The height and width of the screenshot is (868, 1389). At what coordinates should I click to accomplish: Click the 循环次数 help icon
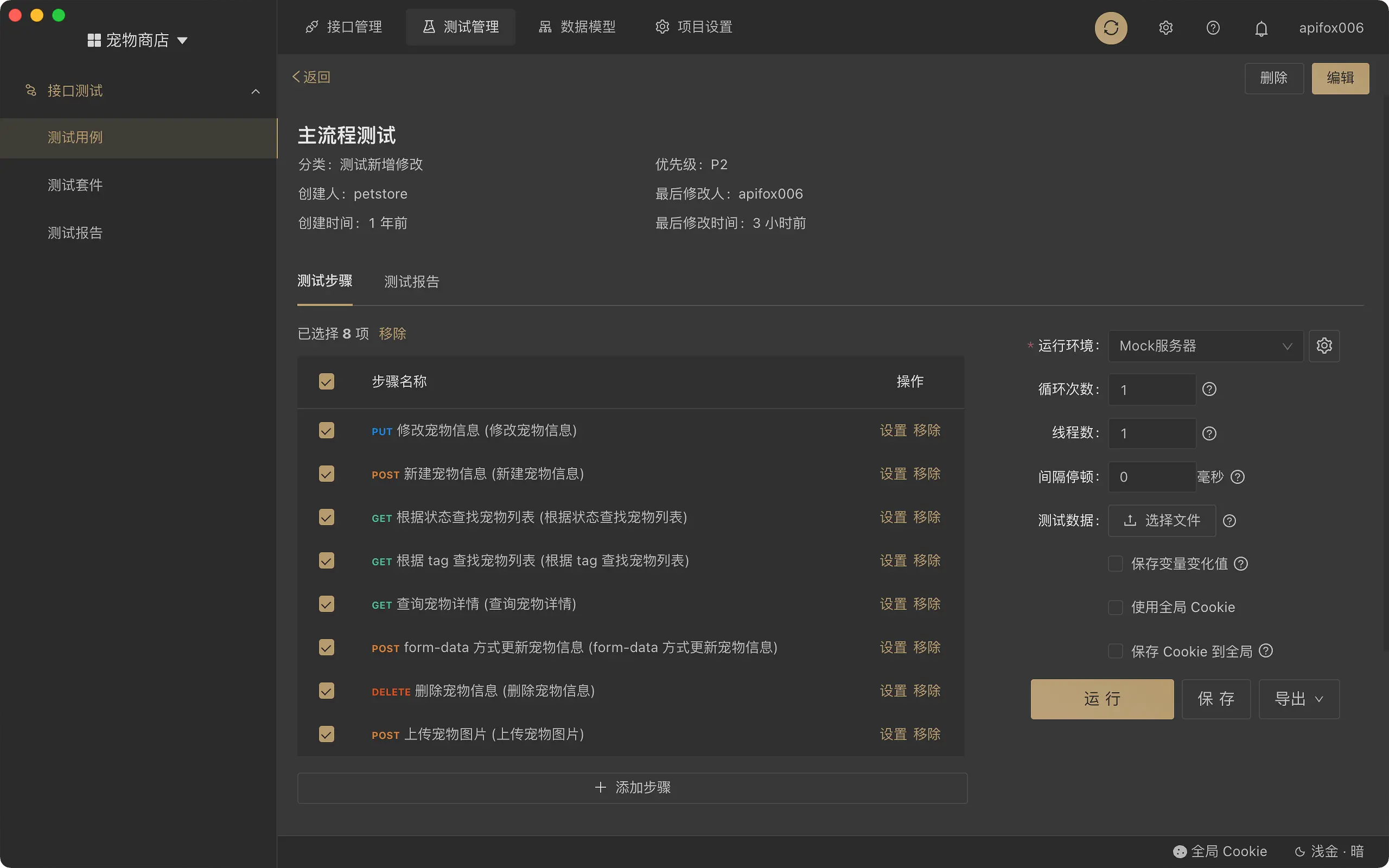click(x=1209, y=389)
